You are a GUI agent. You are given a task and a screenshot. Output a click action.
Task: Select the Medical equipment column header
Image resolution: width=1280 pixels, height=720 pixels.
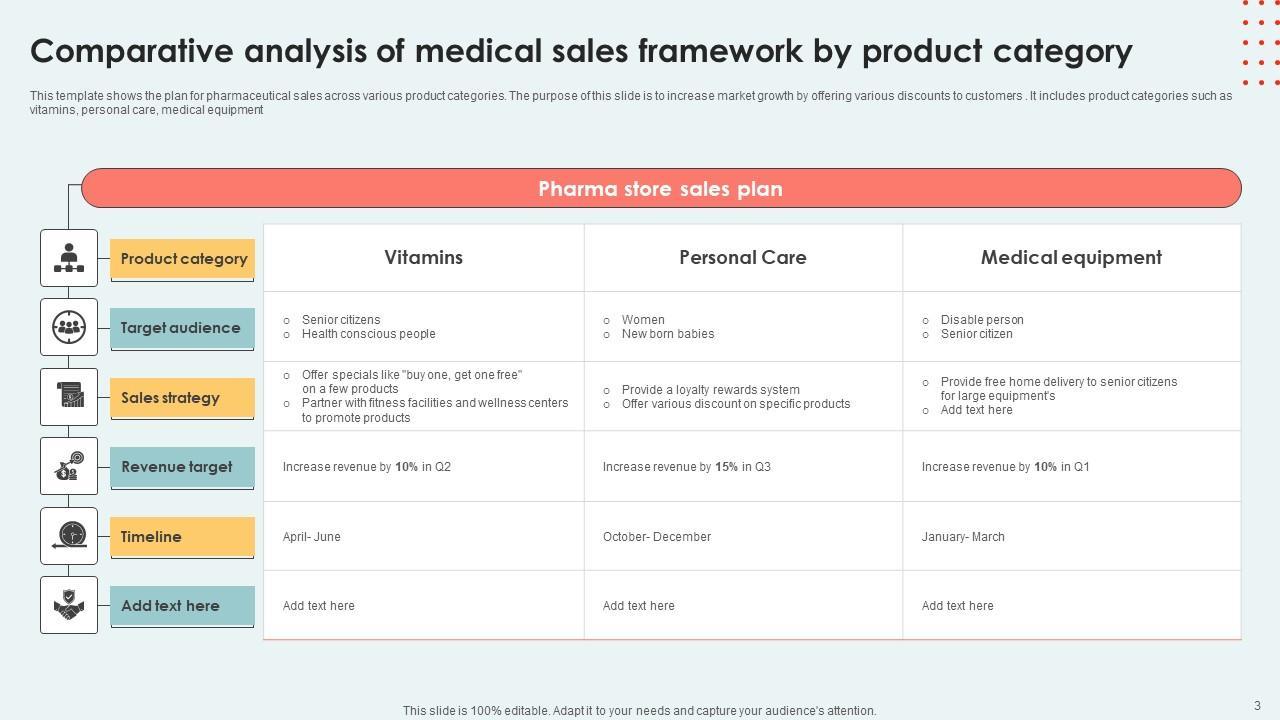tap(1071, 258)
